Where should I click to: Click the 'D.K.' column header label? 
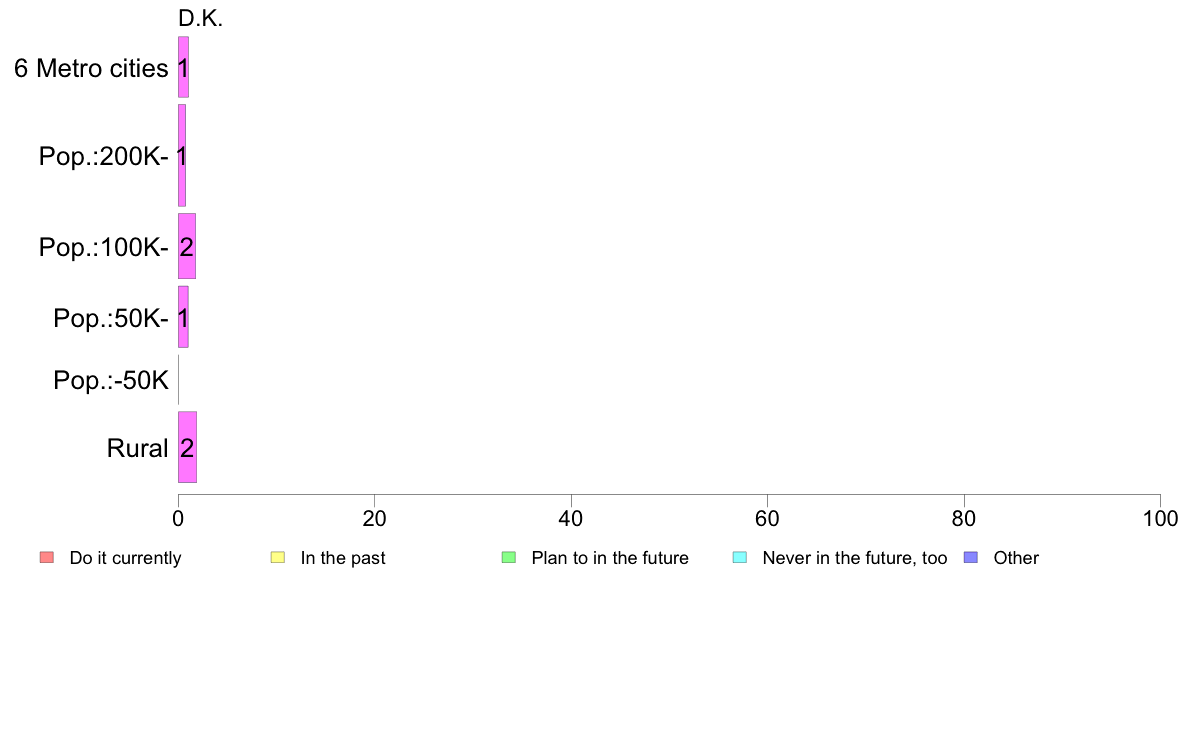201,19
